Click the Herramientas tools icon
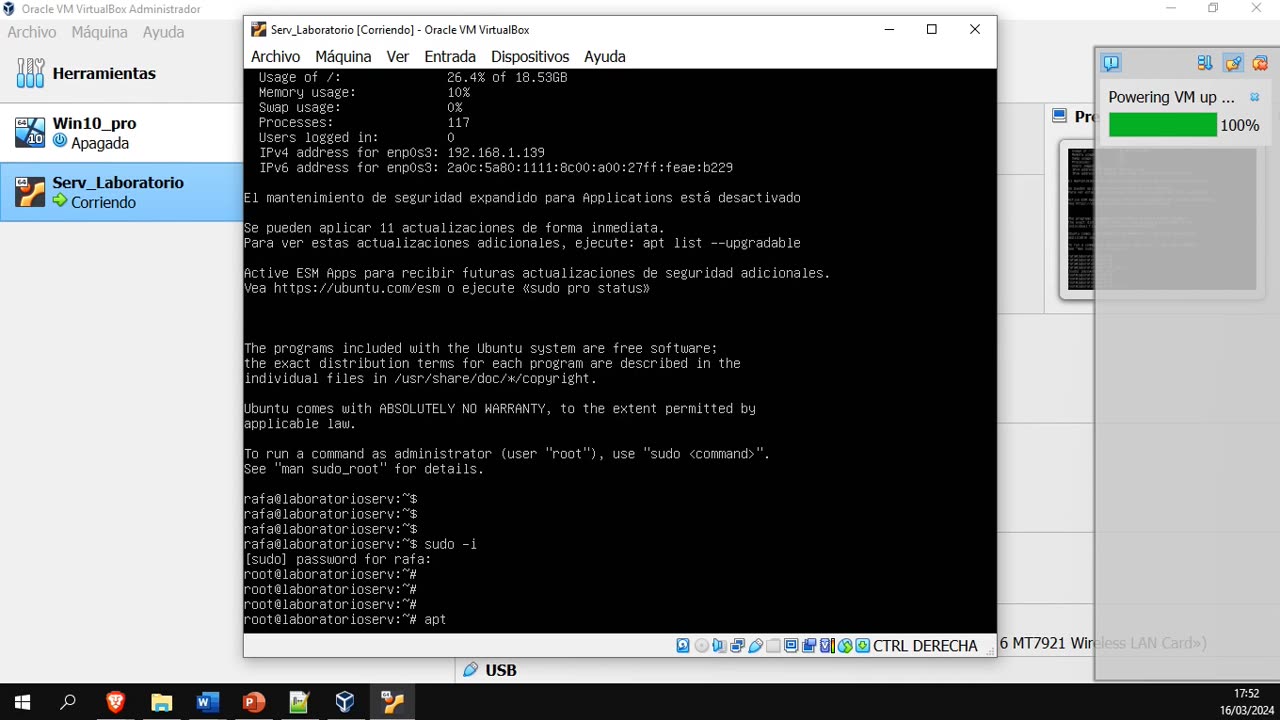This screenshot has height=720, width=1280. [30, 73]
